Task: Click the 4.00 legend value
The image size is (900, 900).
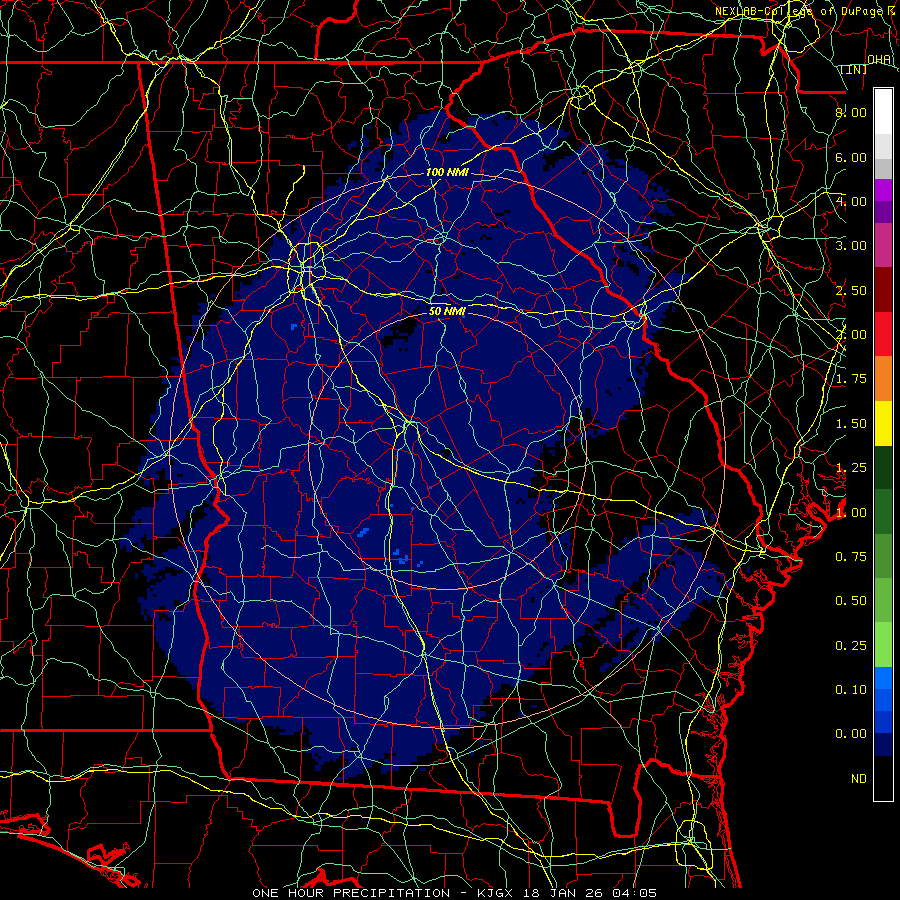Action: 851,201
